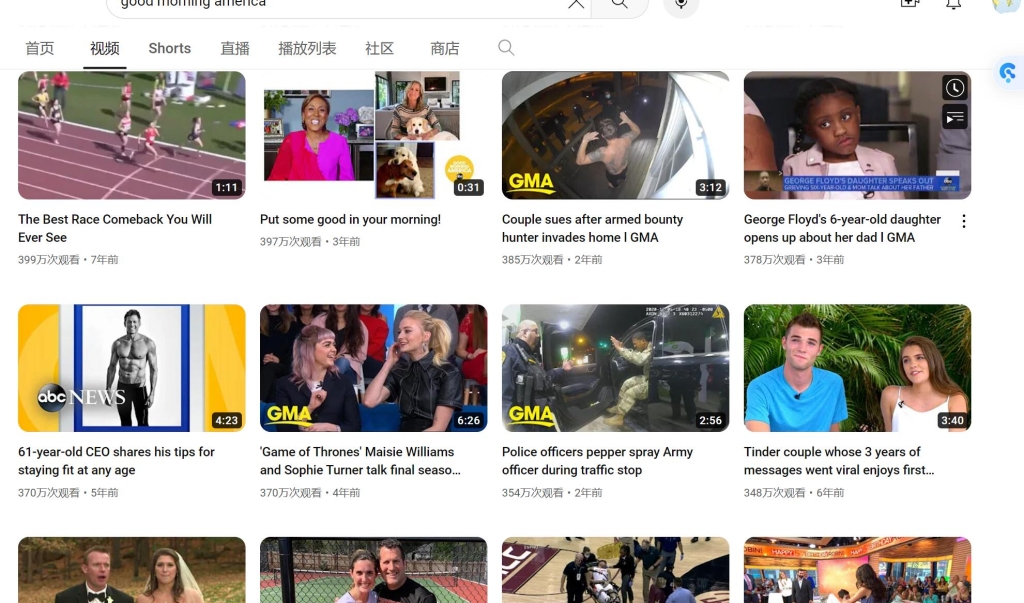Open wedding couple video thumbnail in bottom row
This screenshot has width=1024, height=603.
132,570
